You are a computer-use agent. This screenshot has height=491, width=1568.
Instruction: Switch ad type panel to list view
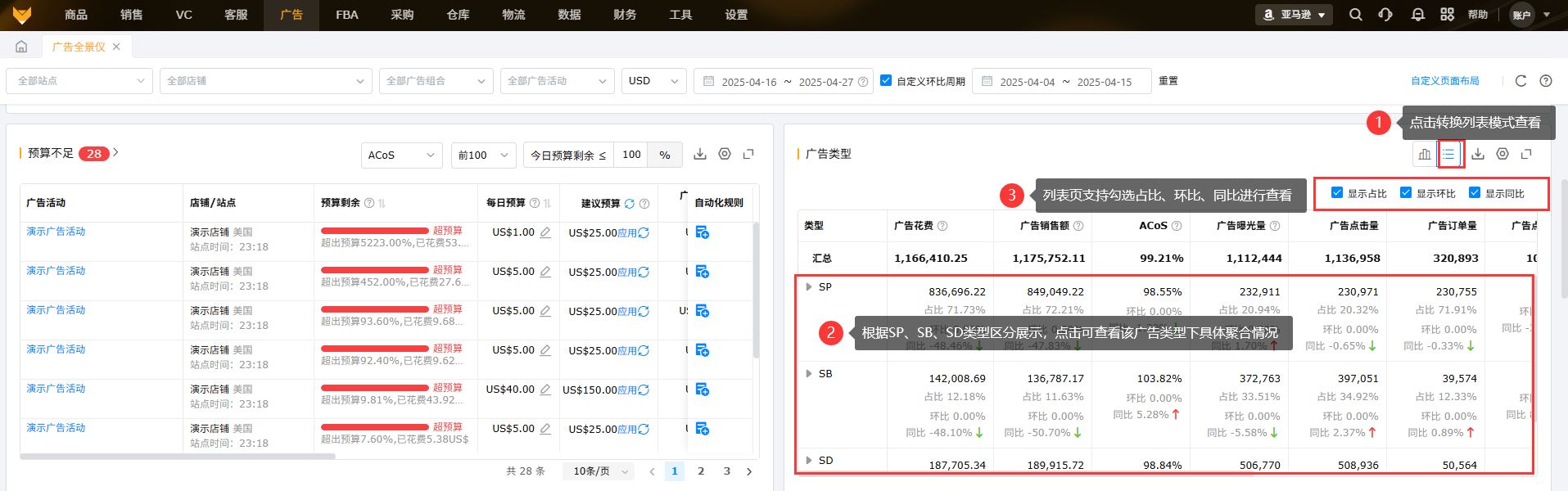click(1449, 154)
